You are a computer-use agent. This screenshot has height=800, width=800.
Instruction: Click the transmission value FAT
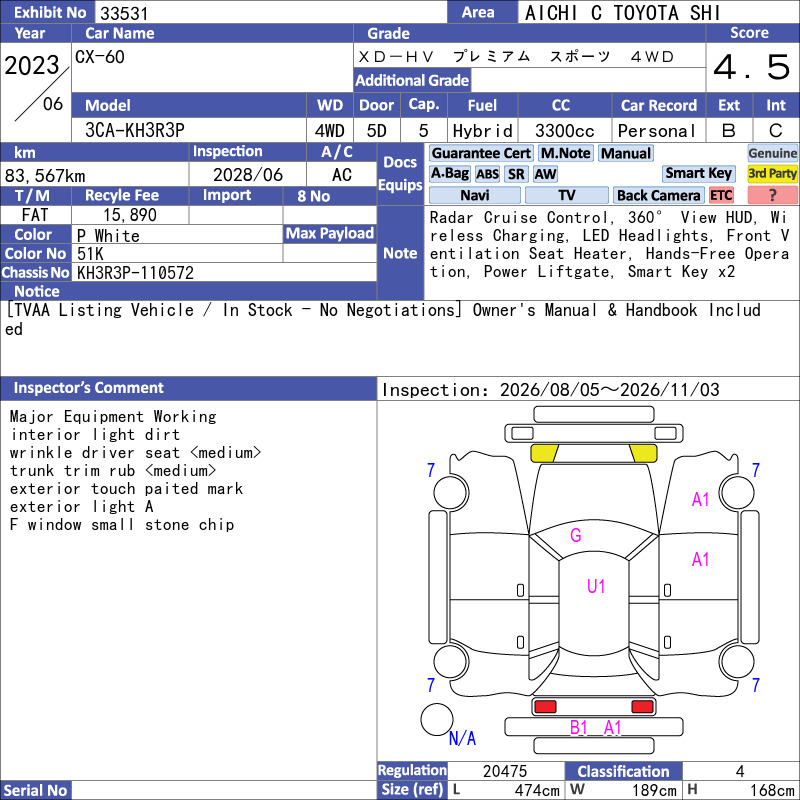tap(35, 215)
